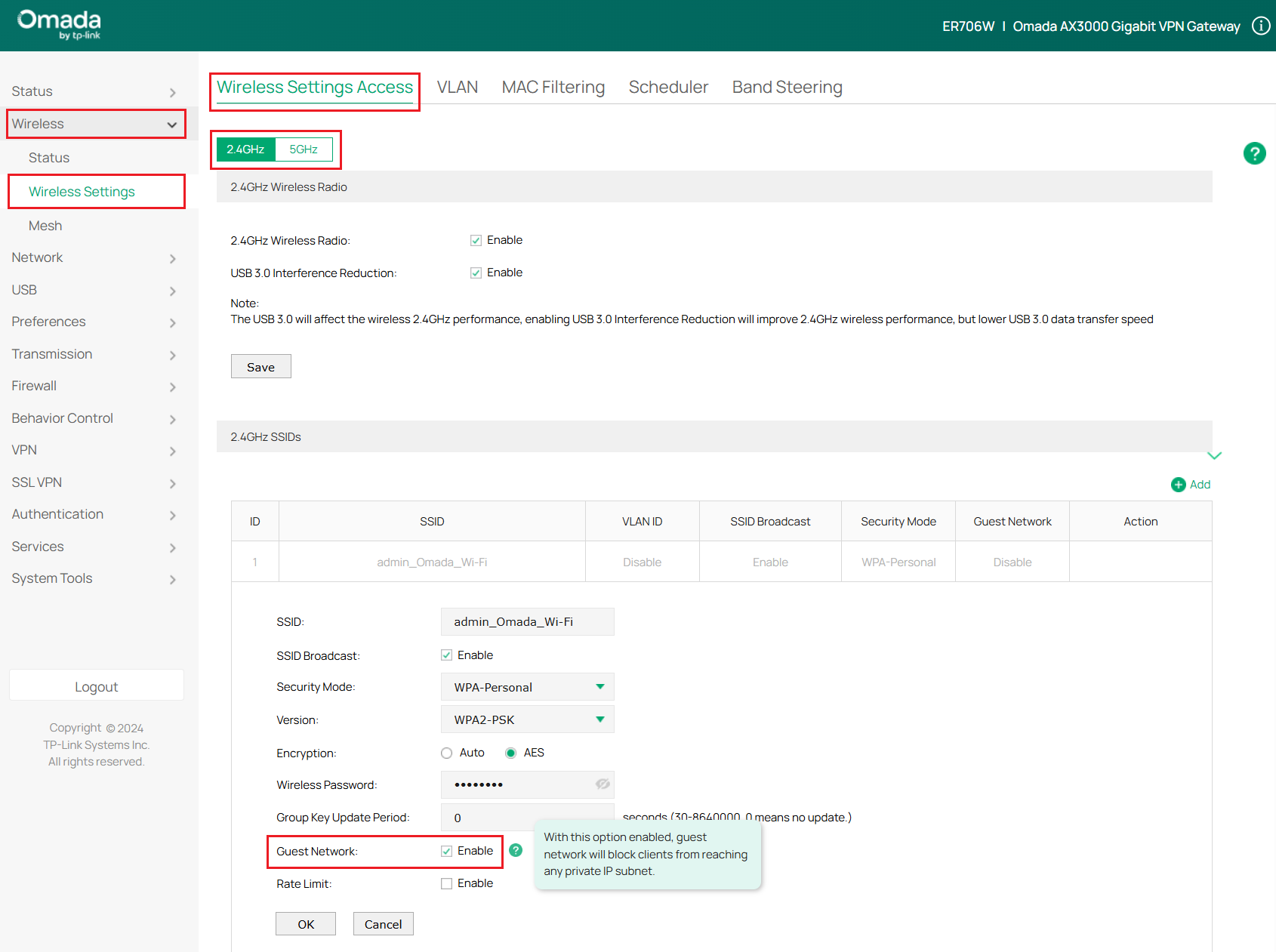1276x952 pixels.
Task: Enable the Rate Limit checkbox
Action: [x=446, y=883]
